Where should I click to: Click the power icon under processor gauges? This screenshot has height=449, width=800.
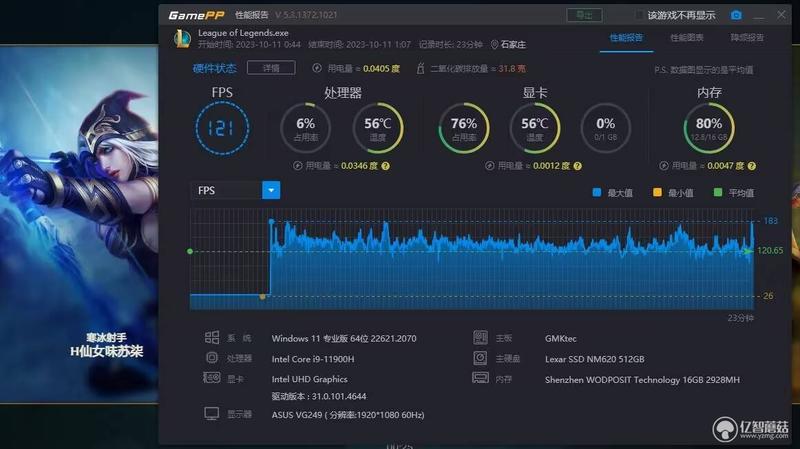[297, 166]
